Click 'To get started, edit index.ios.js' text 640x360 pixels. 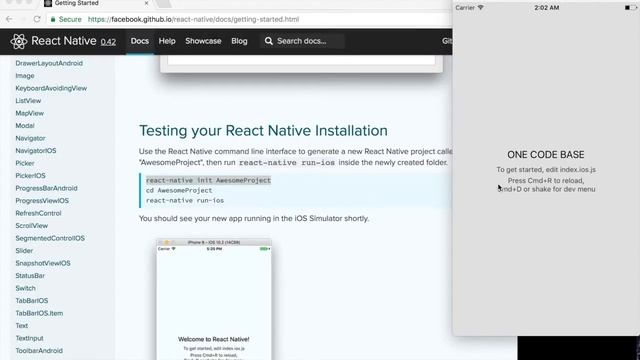tap(546, 169)
